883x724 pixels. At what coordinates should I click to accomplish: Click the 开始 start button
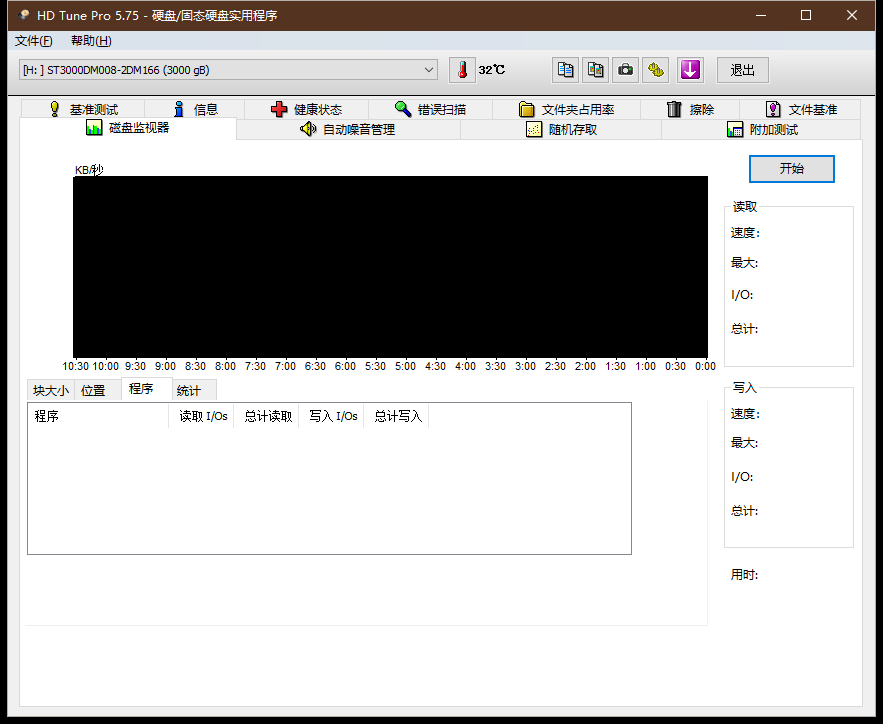point(792,169)
